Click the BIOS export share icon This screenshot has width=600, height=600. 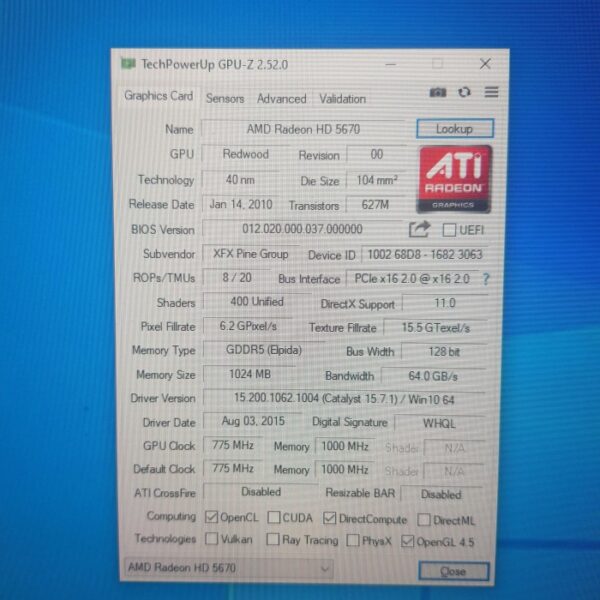coord(419,229)
